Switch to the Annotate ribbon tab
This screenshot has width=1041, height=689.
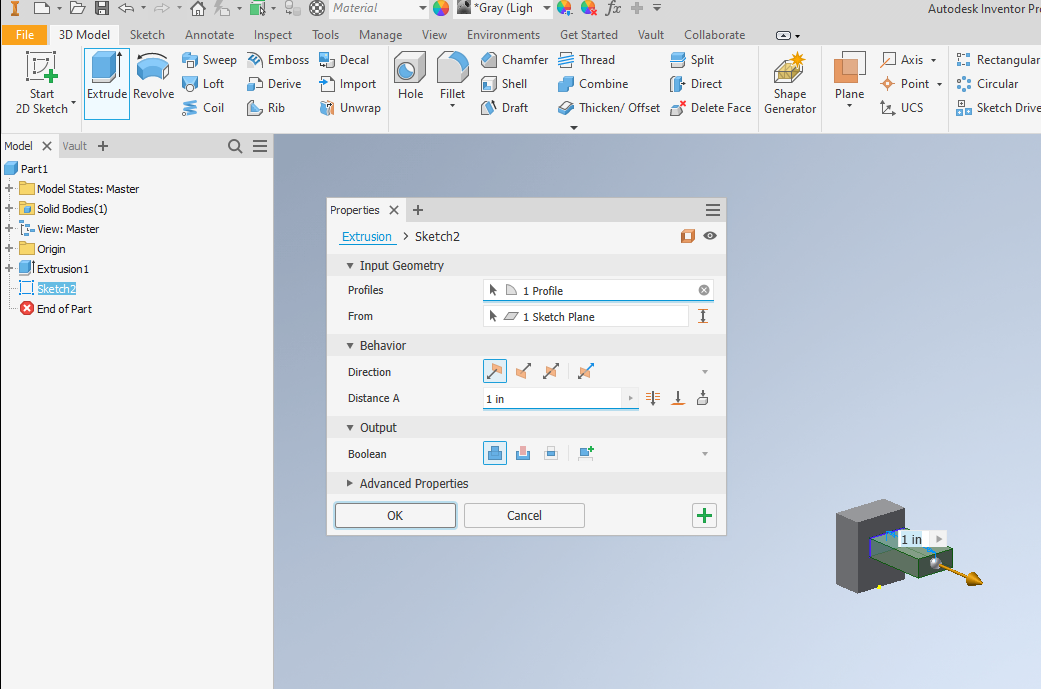(x=209, y=34)
